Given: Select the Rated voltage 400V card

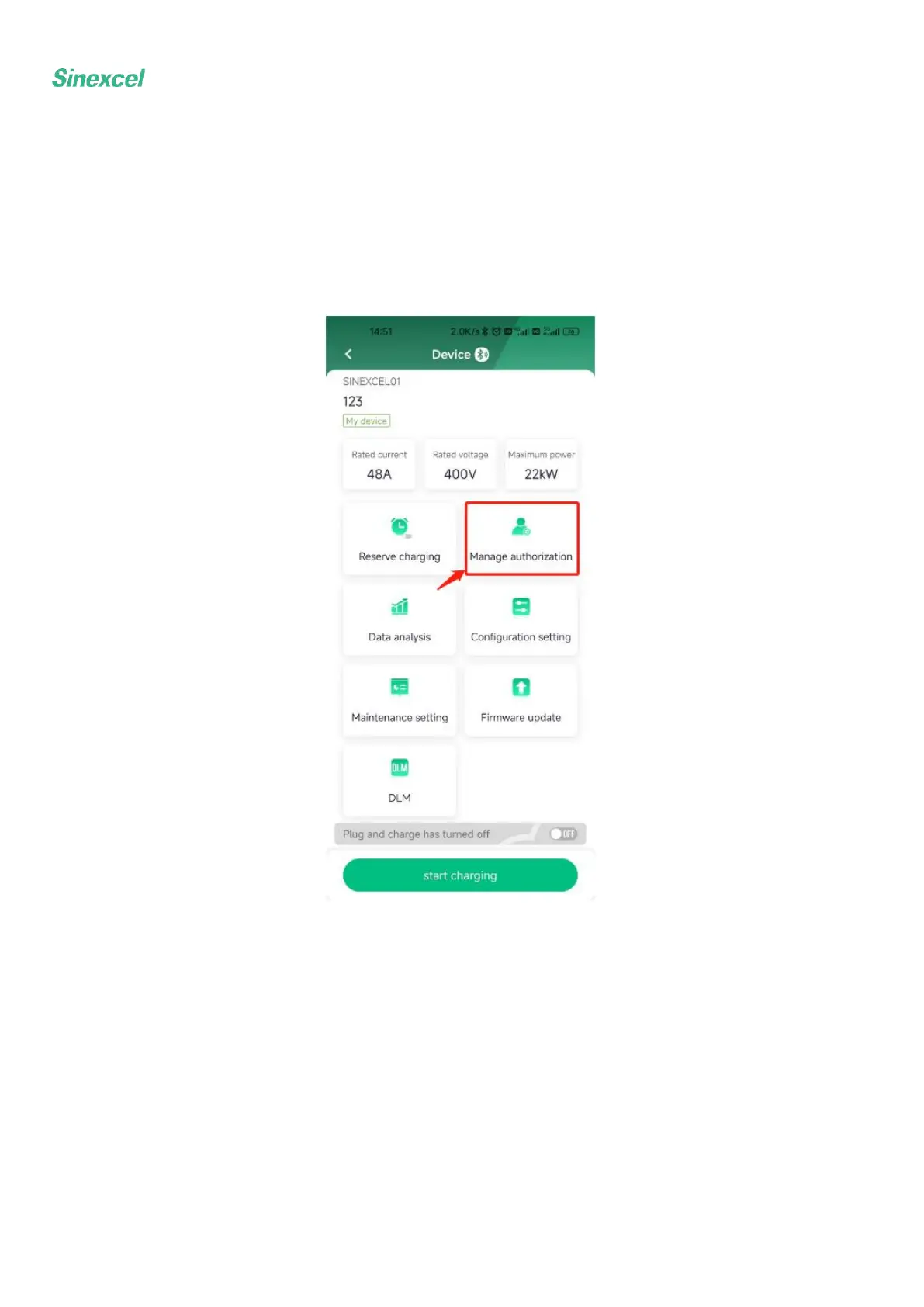Looking at the screenshot, I should (x=460, y=465).
